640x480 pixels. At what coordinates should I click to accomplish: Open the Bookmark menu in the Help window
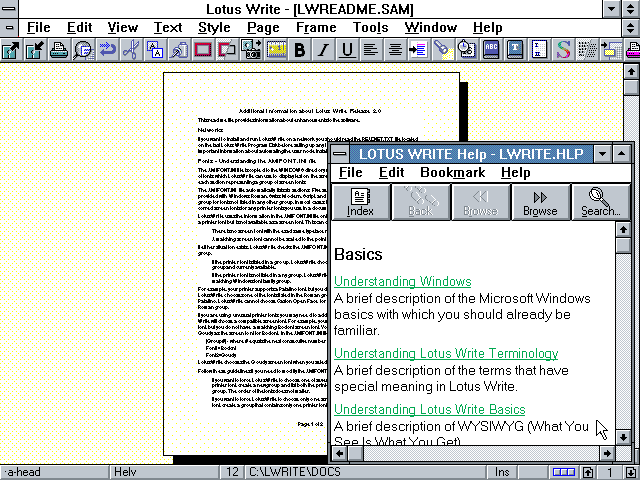tap(453, 173)
